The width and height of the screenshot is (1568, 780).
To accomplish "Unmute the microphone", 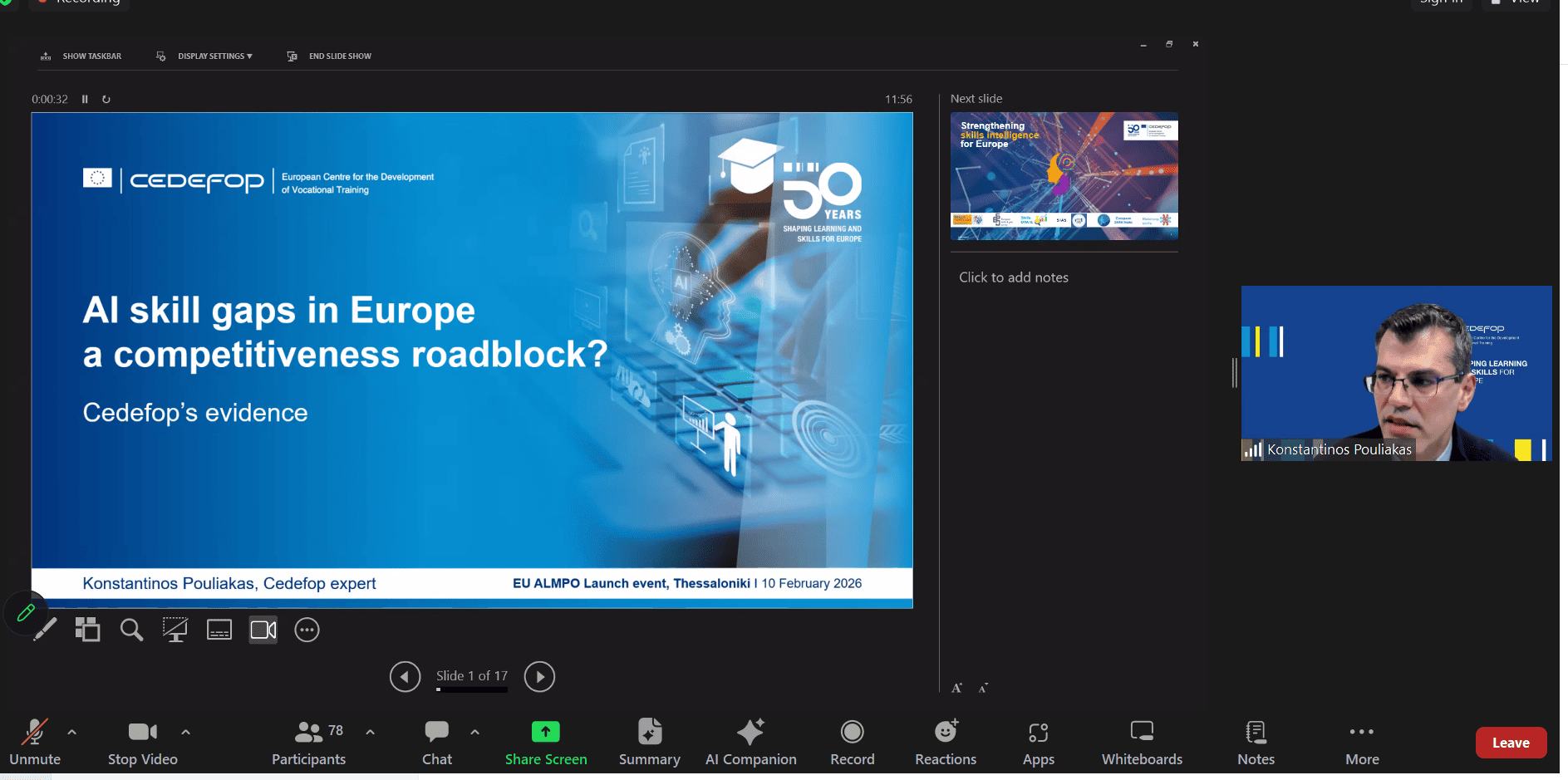I will coord(35,742).
